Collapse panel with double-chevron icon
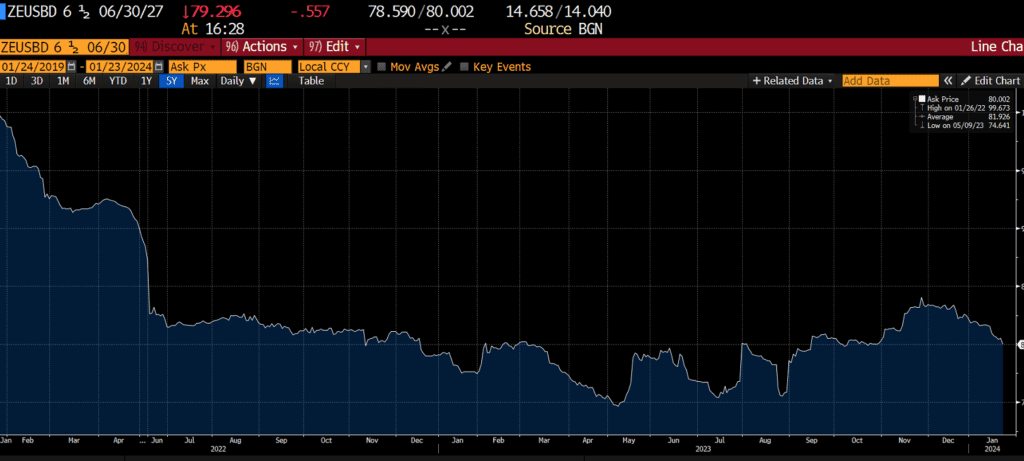 click(948, 81)
